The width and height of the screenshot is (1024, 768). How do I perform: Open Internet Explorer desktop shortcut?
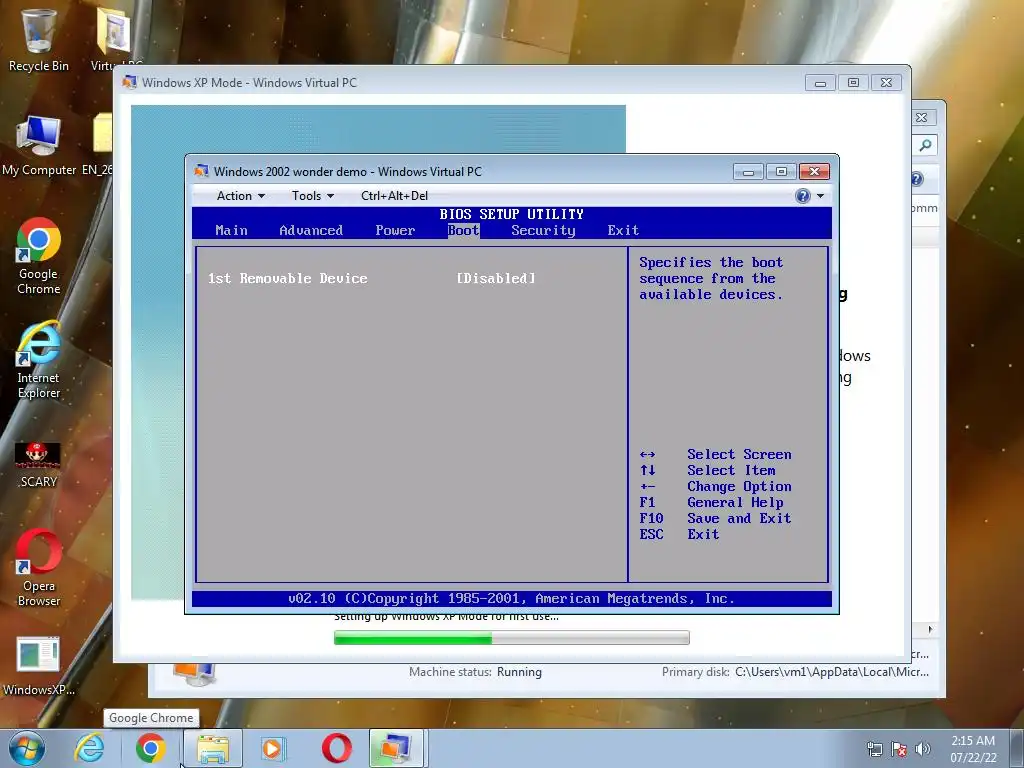(x=39, y=359)
